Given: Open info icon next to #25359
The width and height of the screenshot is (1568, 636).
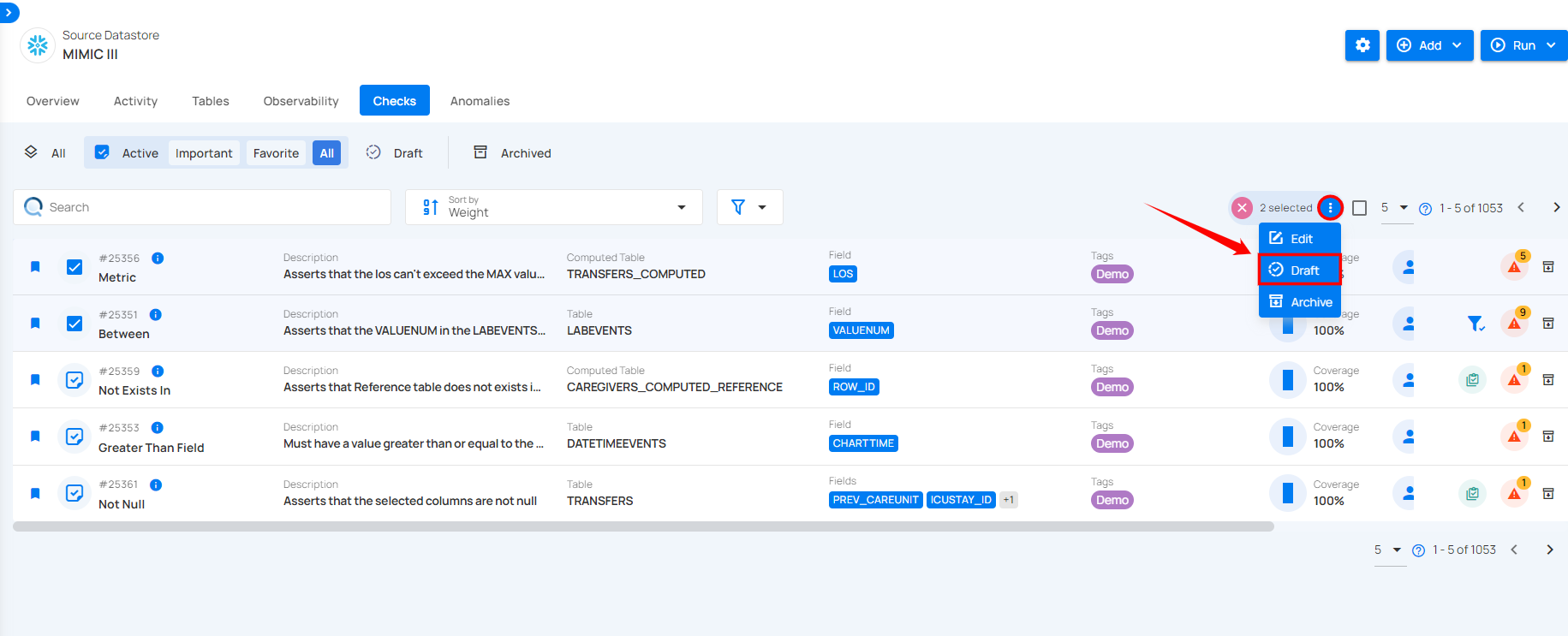Looking at the screenshot, I should coord(158,371).
